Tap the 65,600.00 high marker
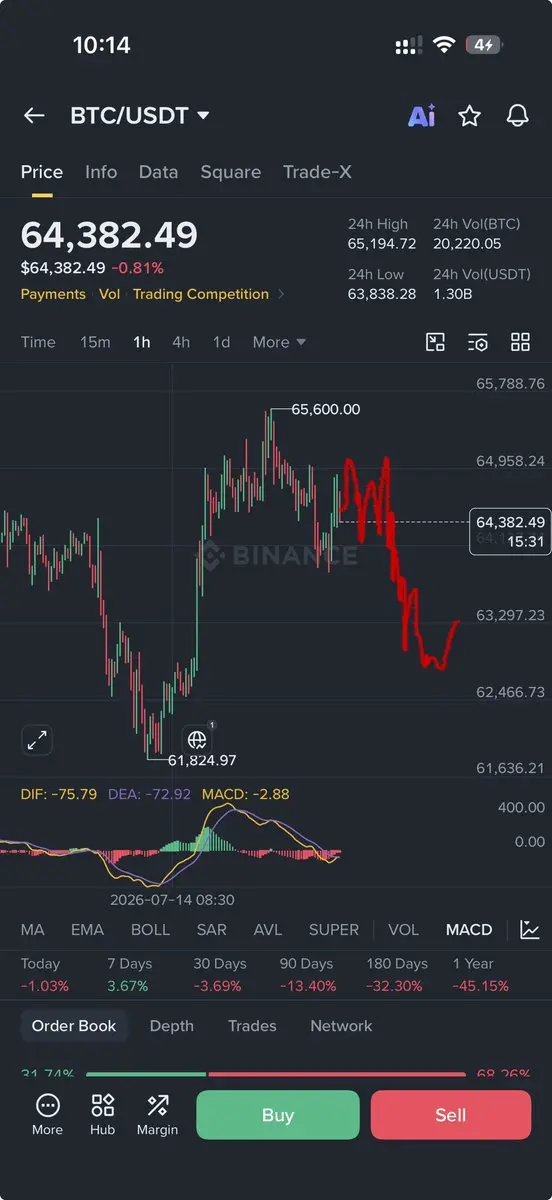This screenshot has height=1200, width=552. tap(326, 409)
